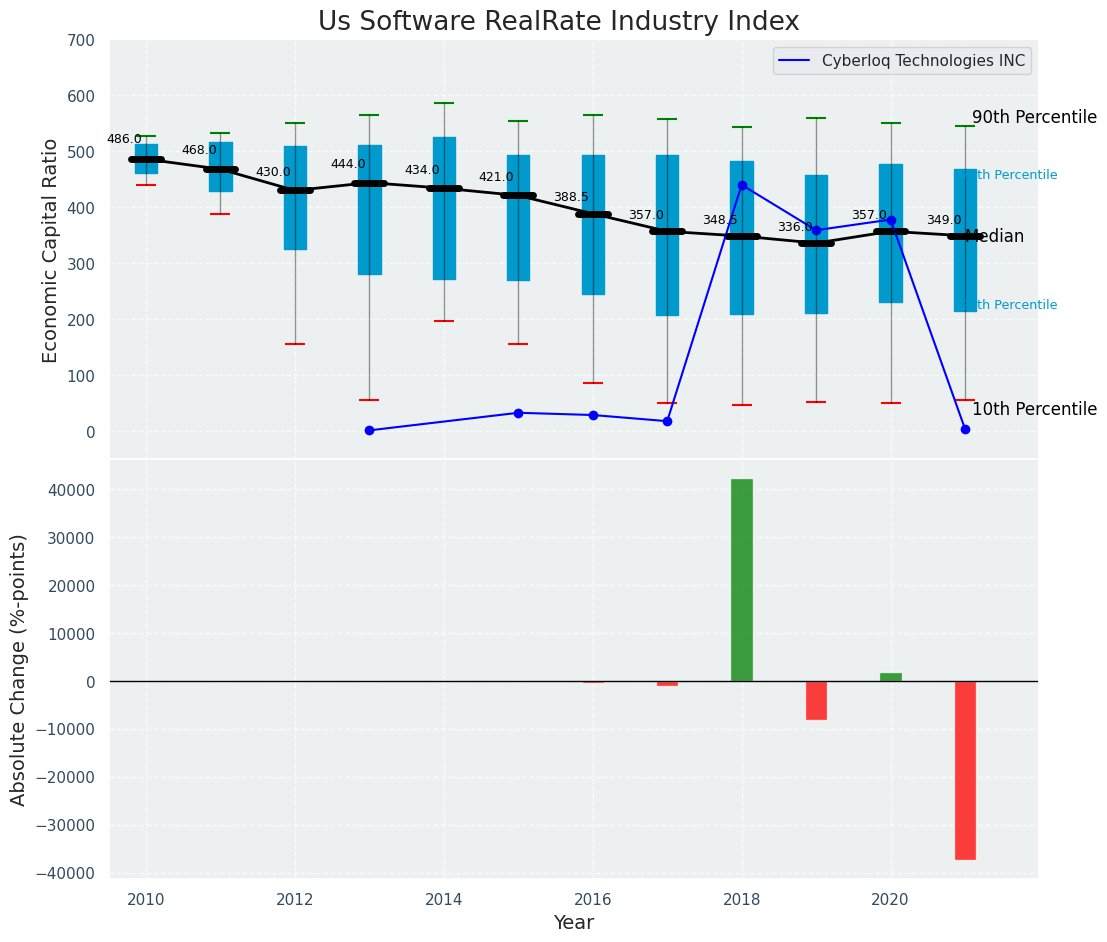The width and height of the screenshot is (1107, 942).
Task: Click the 2015 blue data point
Action: (x=518, y=413)
